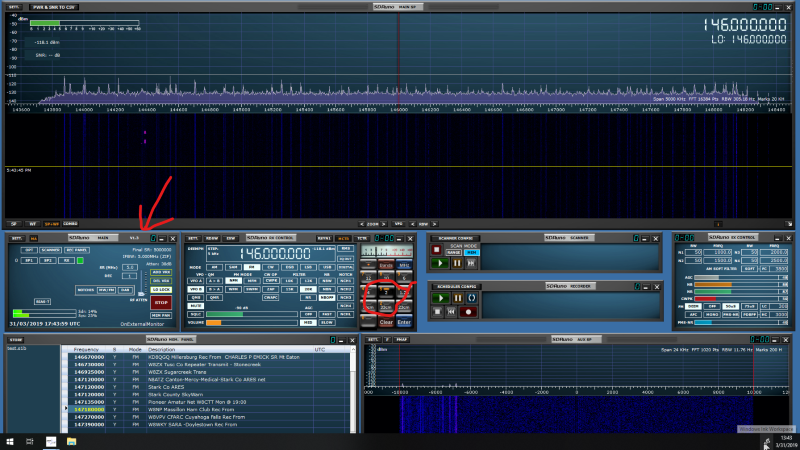Increase RBW with the right arrow
Image resolution: width=800 pixels, height=450 pixels.
pos(435,224)
